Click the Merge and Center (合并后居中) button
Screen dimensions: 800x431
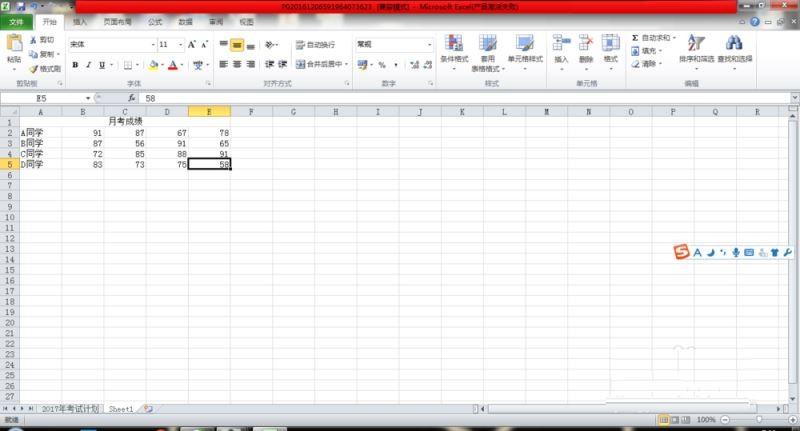[x=318, y=65]
